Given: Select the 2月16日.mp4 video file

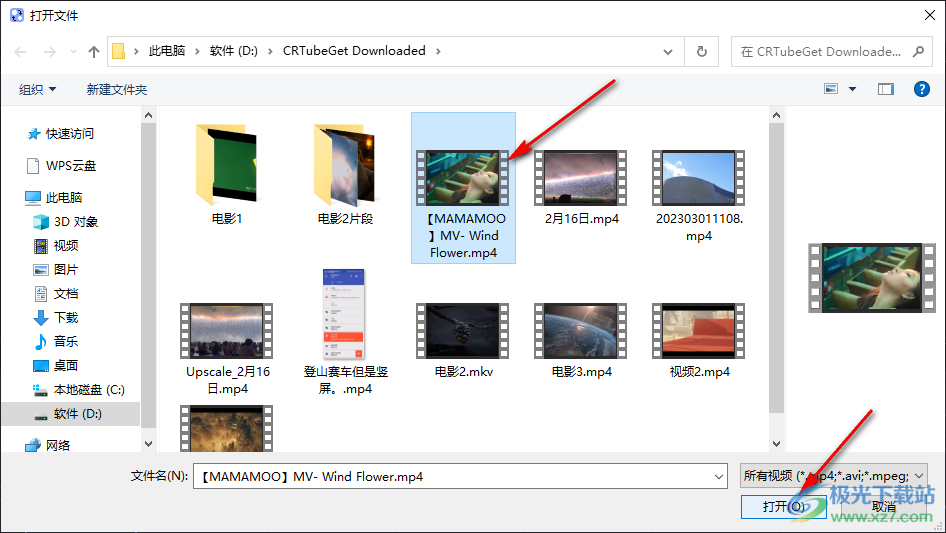Looking at the screenshot, I should pos(582,188).
